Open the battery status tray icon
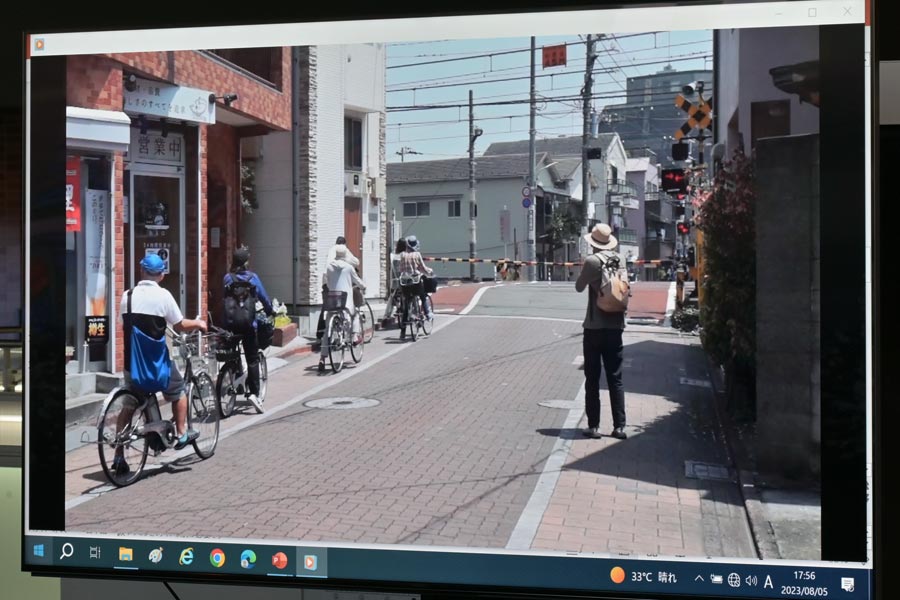Image resolution: width=900 pixels, height=600 pixels. (716, 579)
